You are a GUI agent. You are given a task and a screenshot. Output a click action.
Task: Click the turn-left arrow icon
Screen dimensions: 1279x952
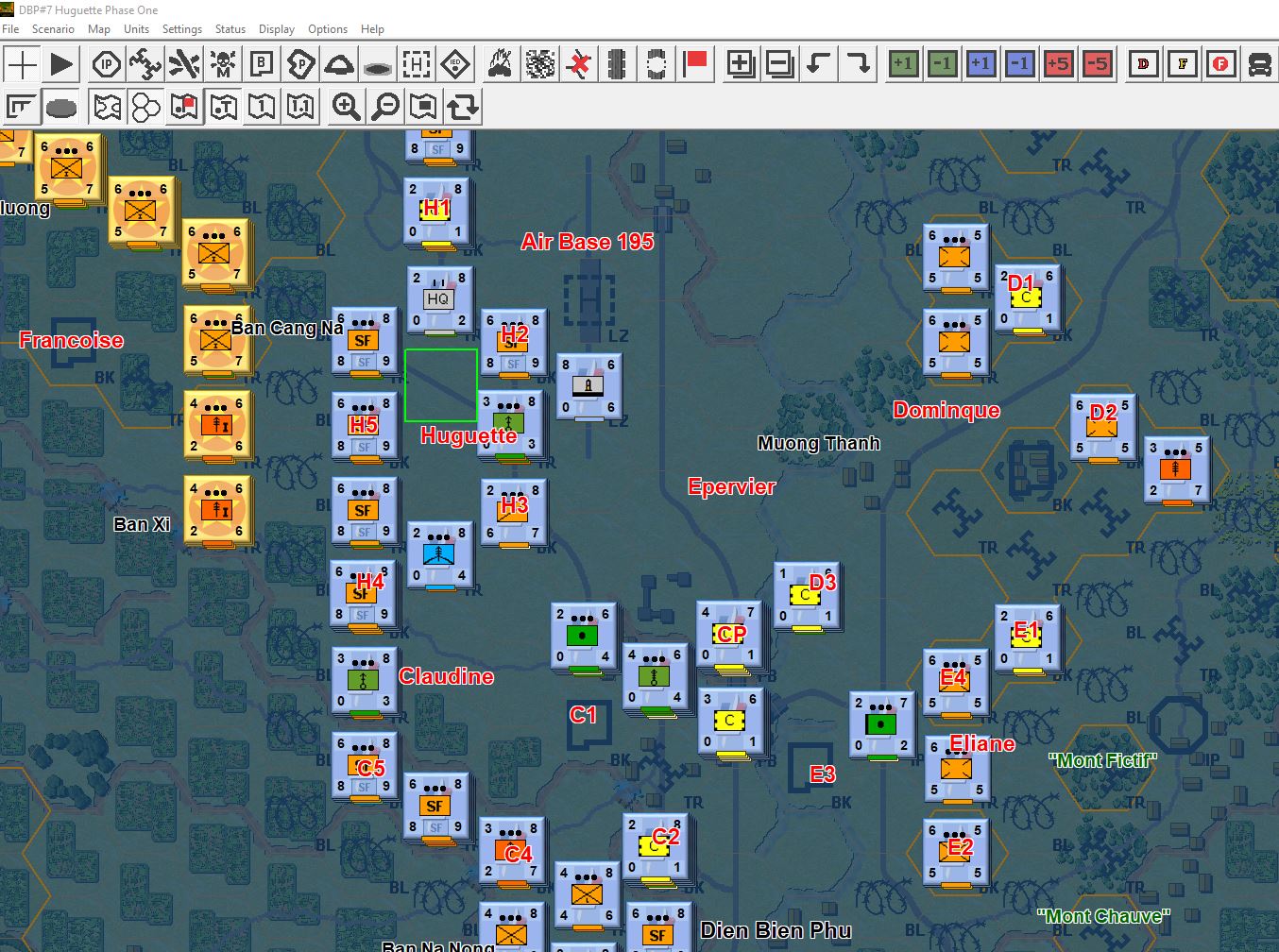pos(818,64)
